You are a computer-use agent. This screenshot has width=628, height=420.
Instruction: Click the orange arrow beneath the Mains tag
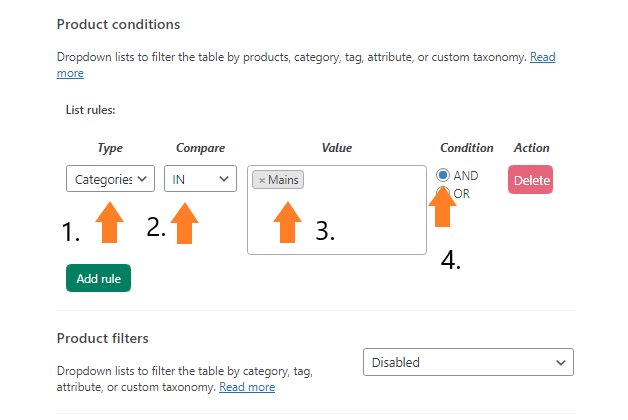click(288, 222)
